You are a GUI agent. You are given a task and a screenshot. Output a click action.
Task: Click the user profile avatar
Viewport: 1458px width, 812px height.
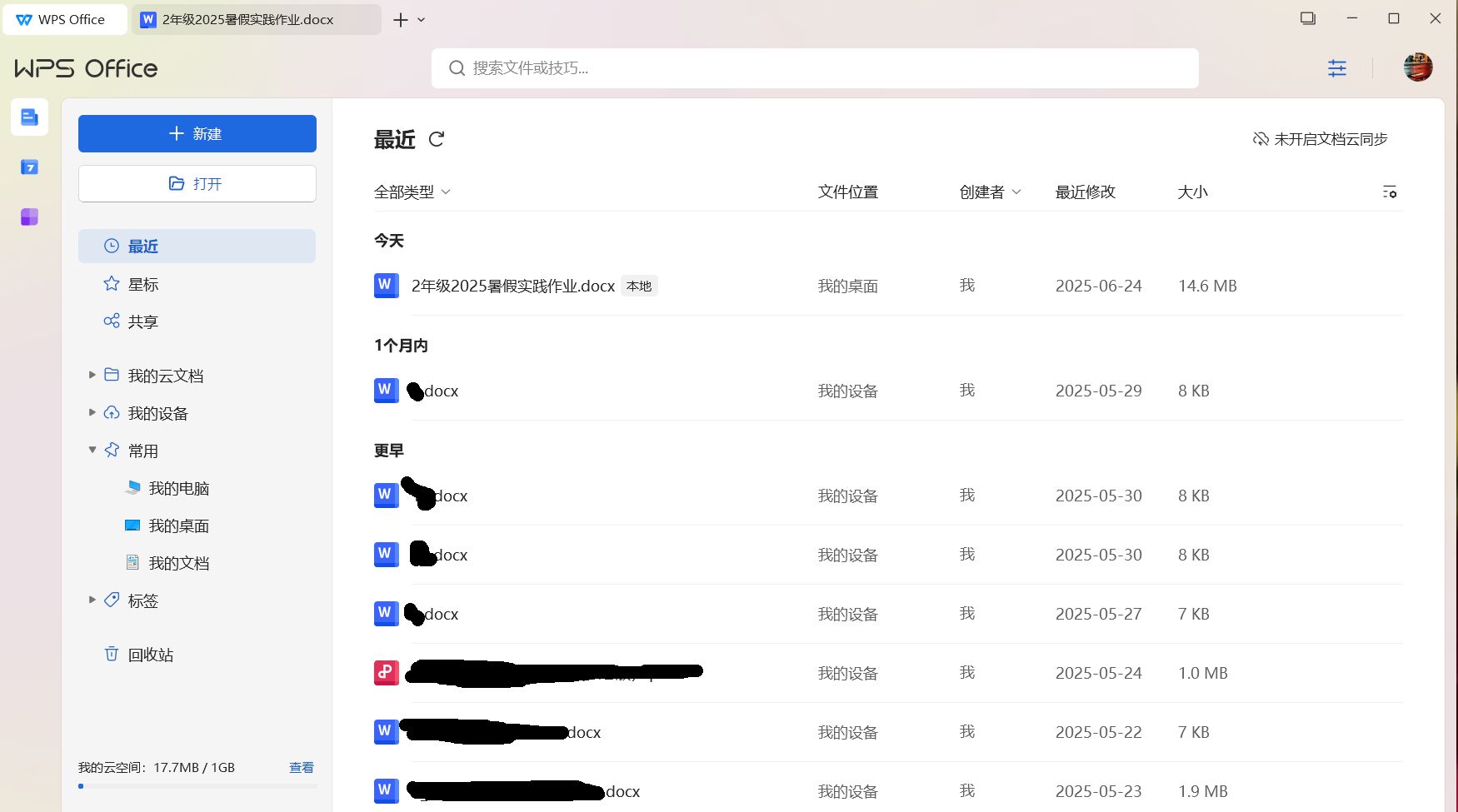1417,67
